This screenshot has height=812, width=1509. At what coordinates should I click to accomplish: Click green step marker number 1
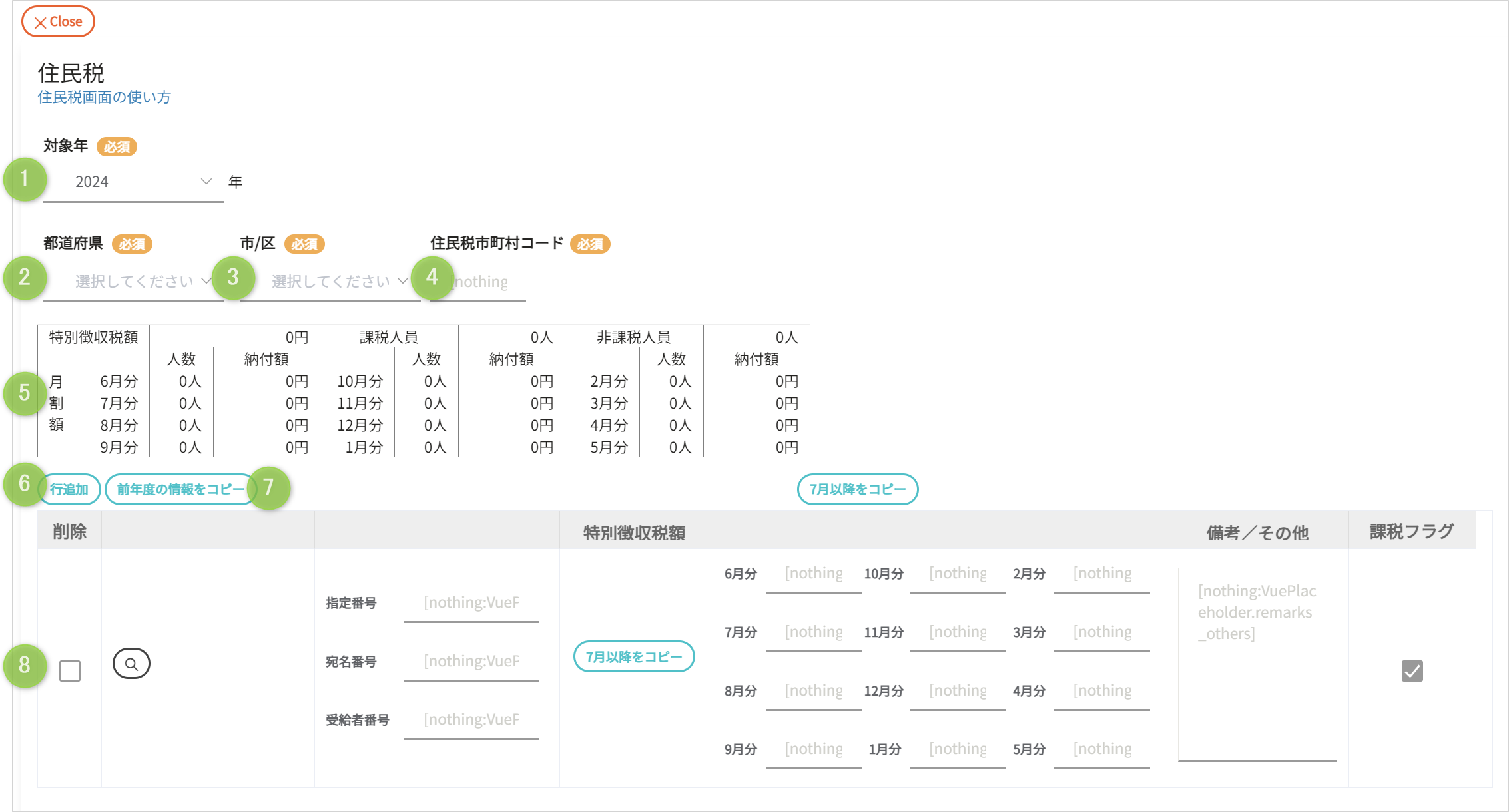click(25, 179)
